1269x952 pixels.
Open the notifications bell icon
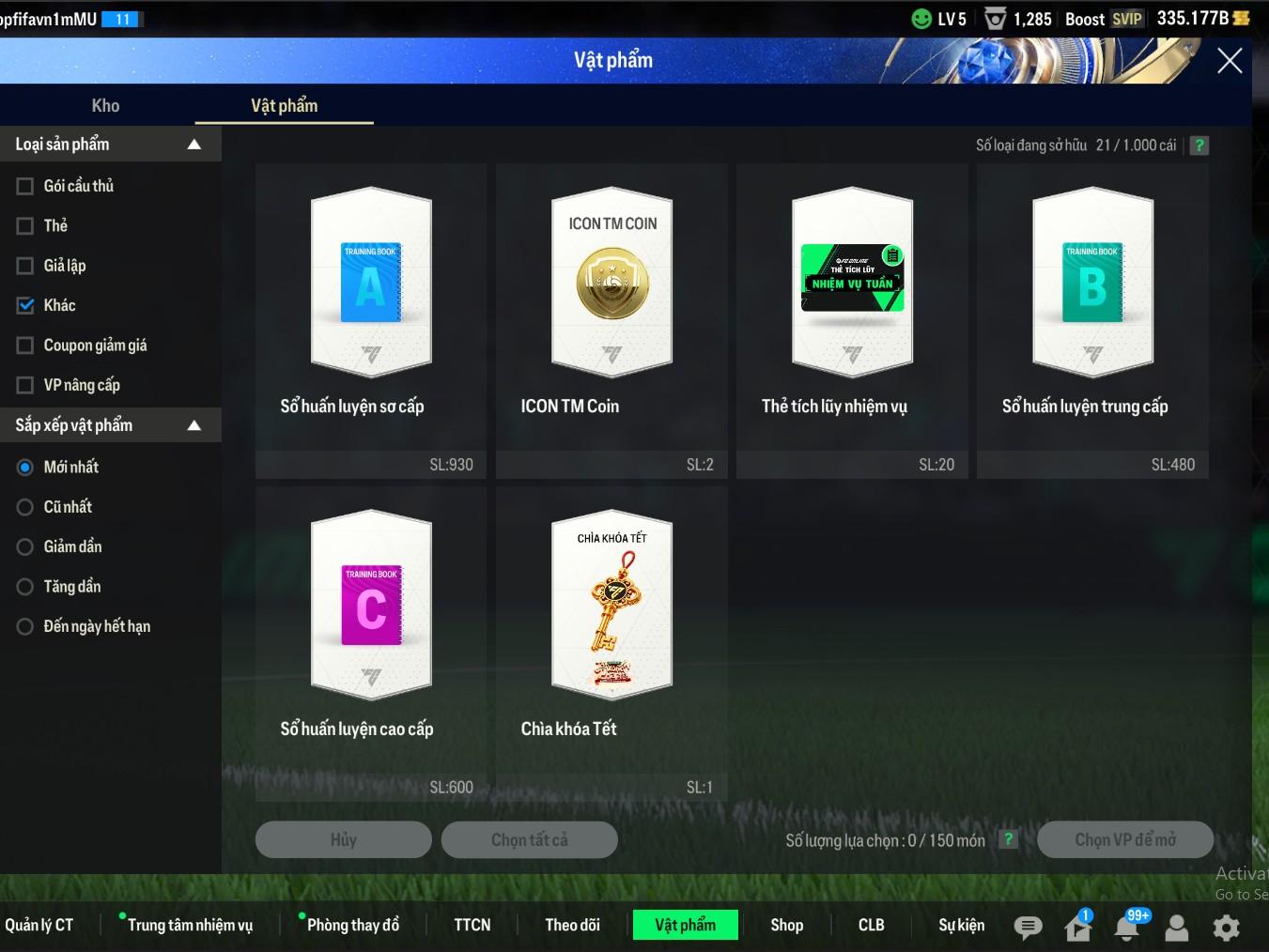click(x=1126, y=928)
